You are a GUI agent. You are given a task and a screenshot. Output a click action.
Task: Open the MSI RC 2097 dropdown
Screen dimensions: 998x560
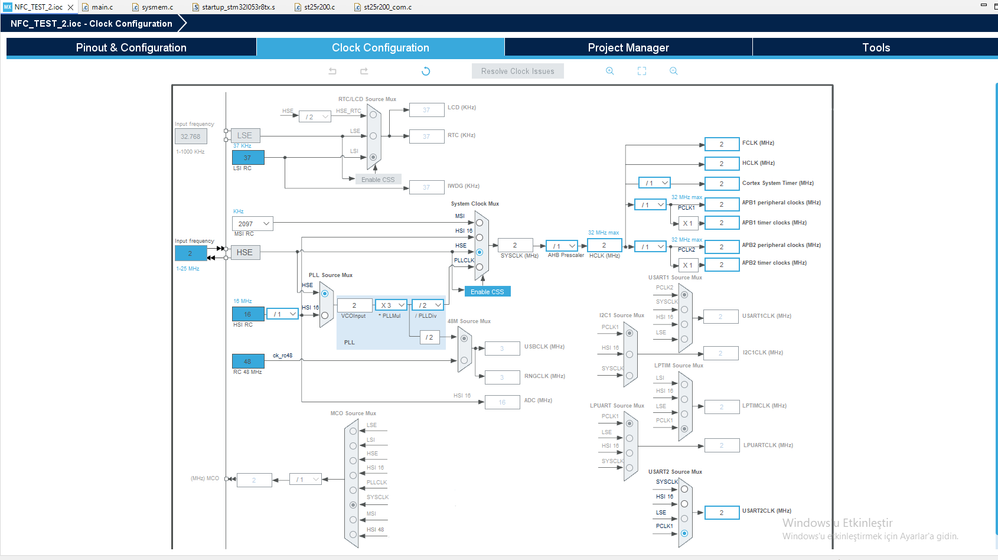[253, 223]
